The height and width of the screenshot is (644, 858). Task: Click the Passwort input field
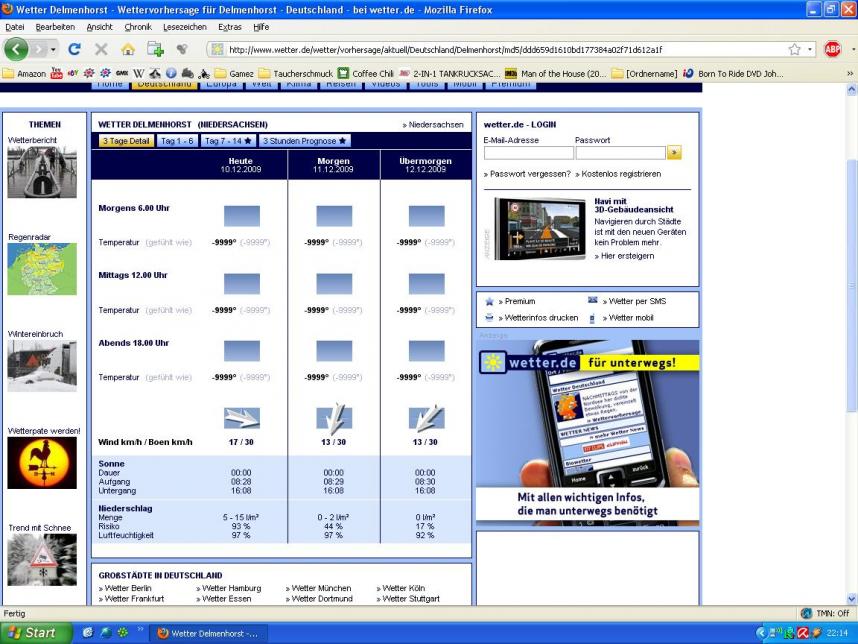[620, 153]
